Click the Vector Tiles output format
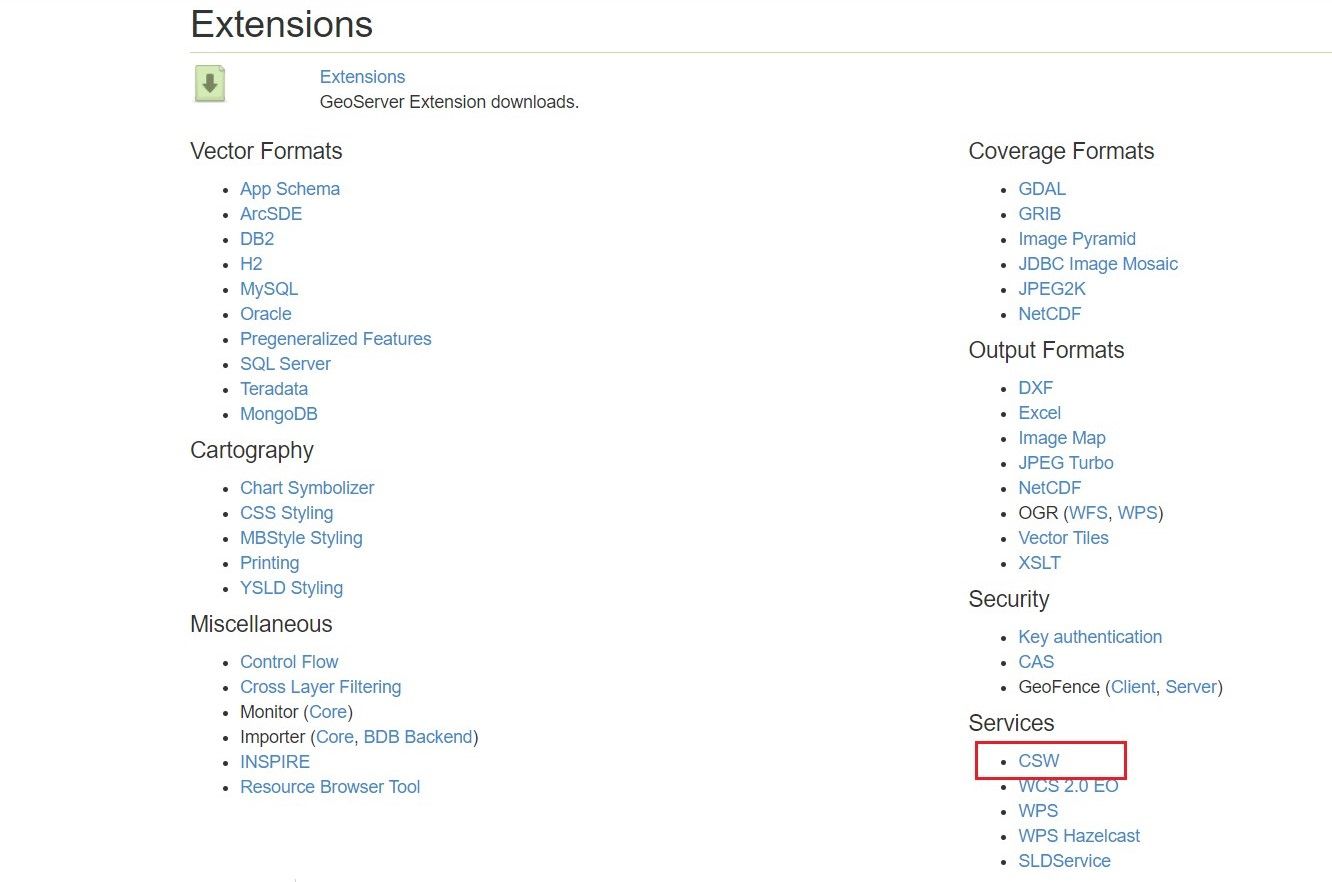Image resolution: width=1332 pixels, height=882 pixels. (1063, 537)
